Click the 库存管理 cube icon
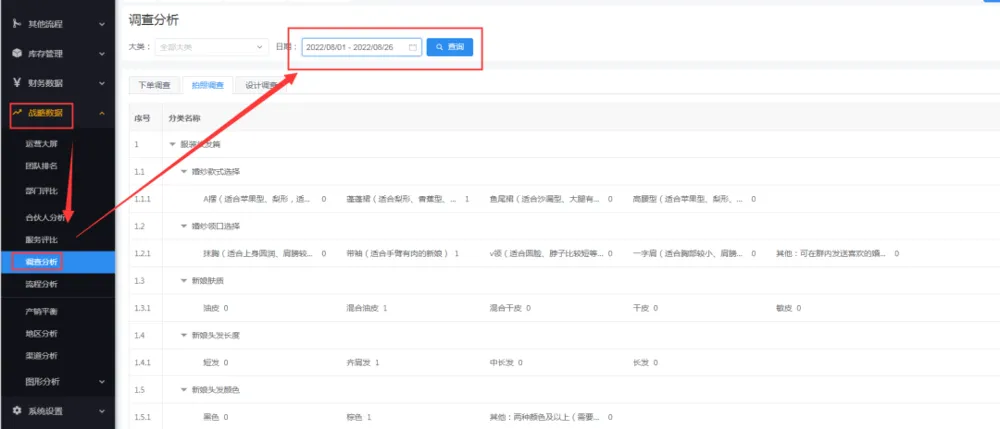The width and height of the screenshot is (1000, 429). coord(17,53)
